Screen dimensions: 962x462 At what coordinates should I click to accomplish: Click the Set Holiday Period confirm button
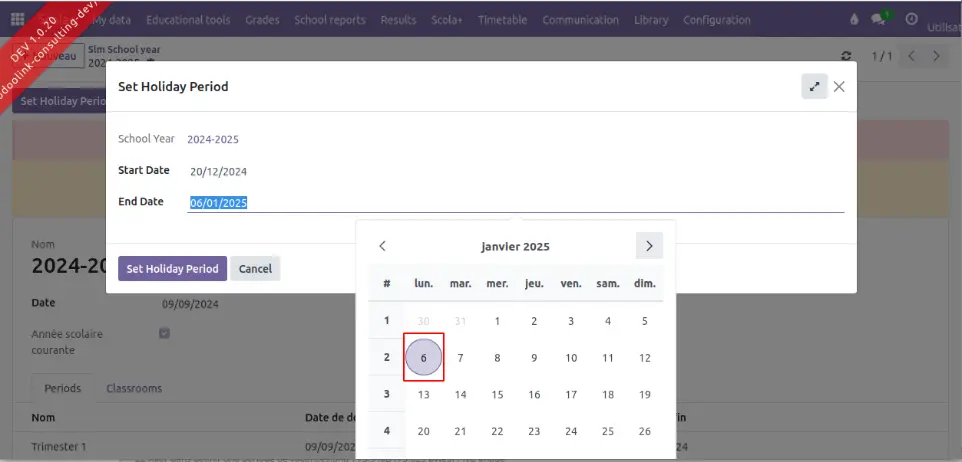(172, 269)
